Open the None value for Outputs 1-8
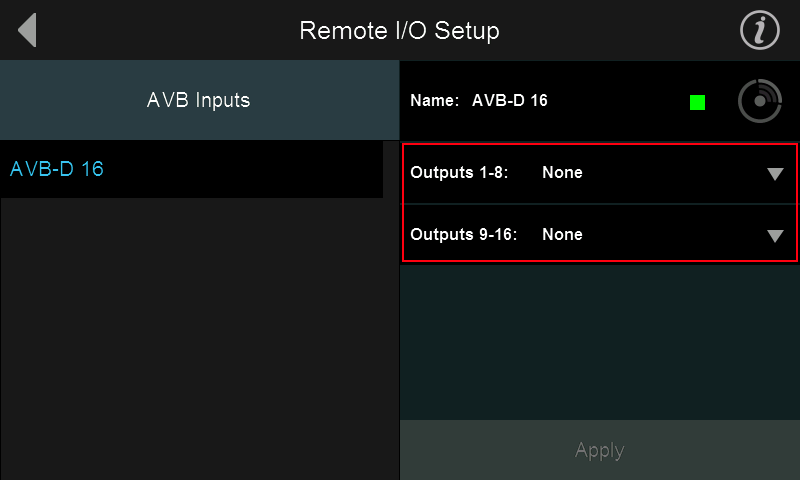 (x=562, y=172)
